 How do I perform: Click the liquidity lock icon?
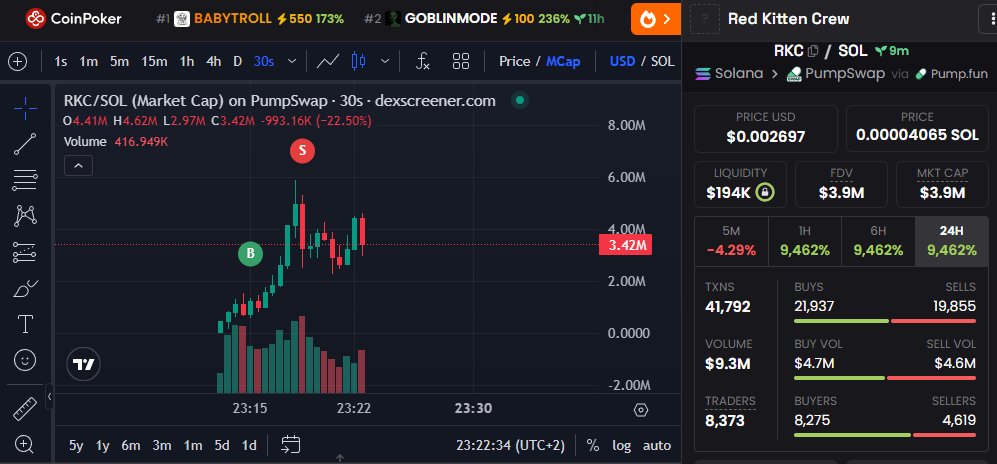click(765, 193)
